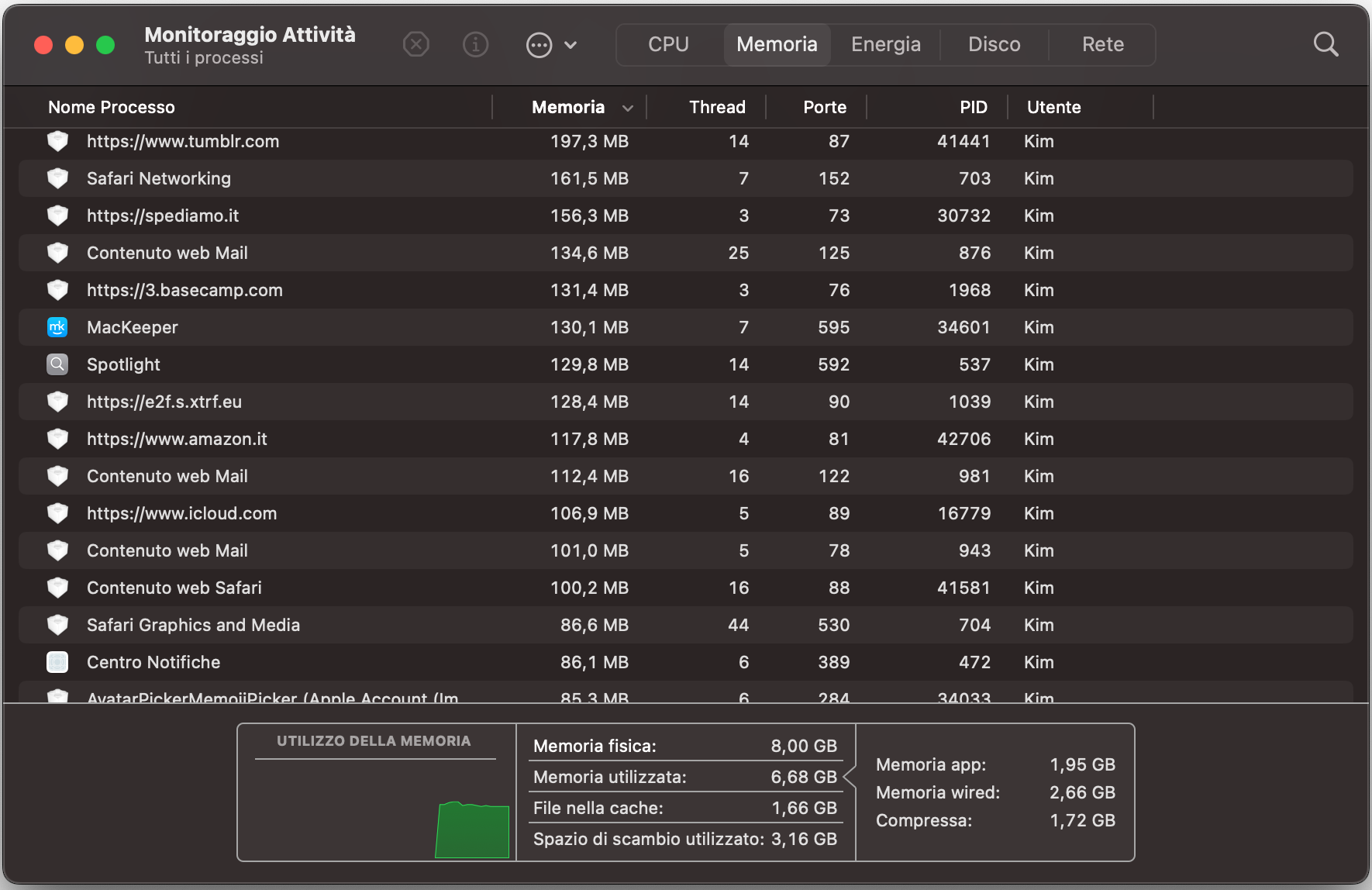Click the stop process X icon
This screenshot has width=1372, height=890.
click(416, 44)
